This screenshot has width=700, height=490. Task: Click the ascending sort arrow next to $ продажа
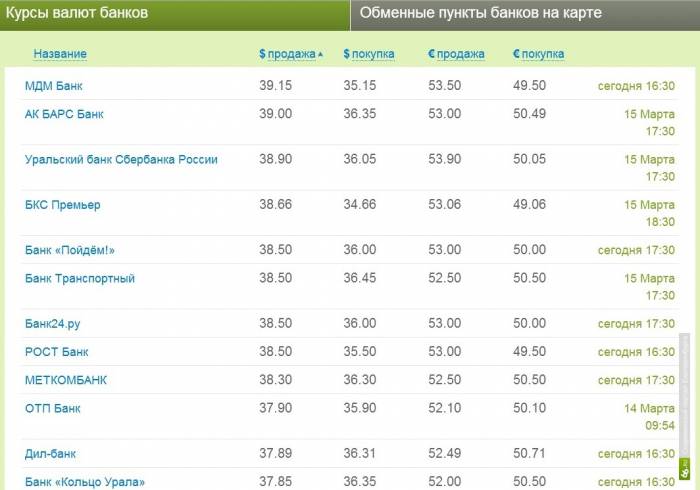(x=320, y=55)
